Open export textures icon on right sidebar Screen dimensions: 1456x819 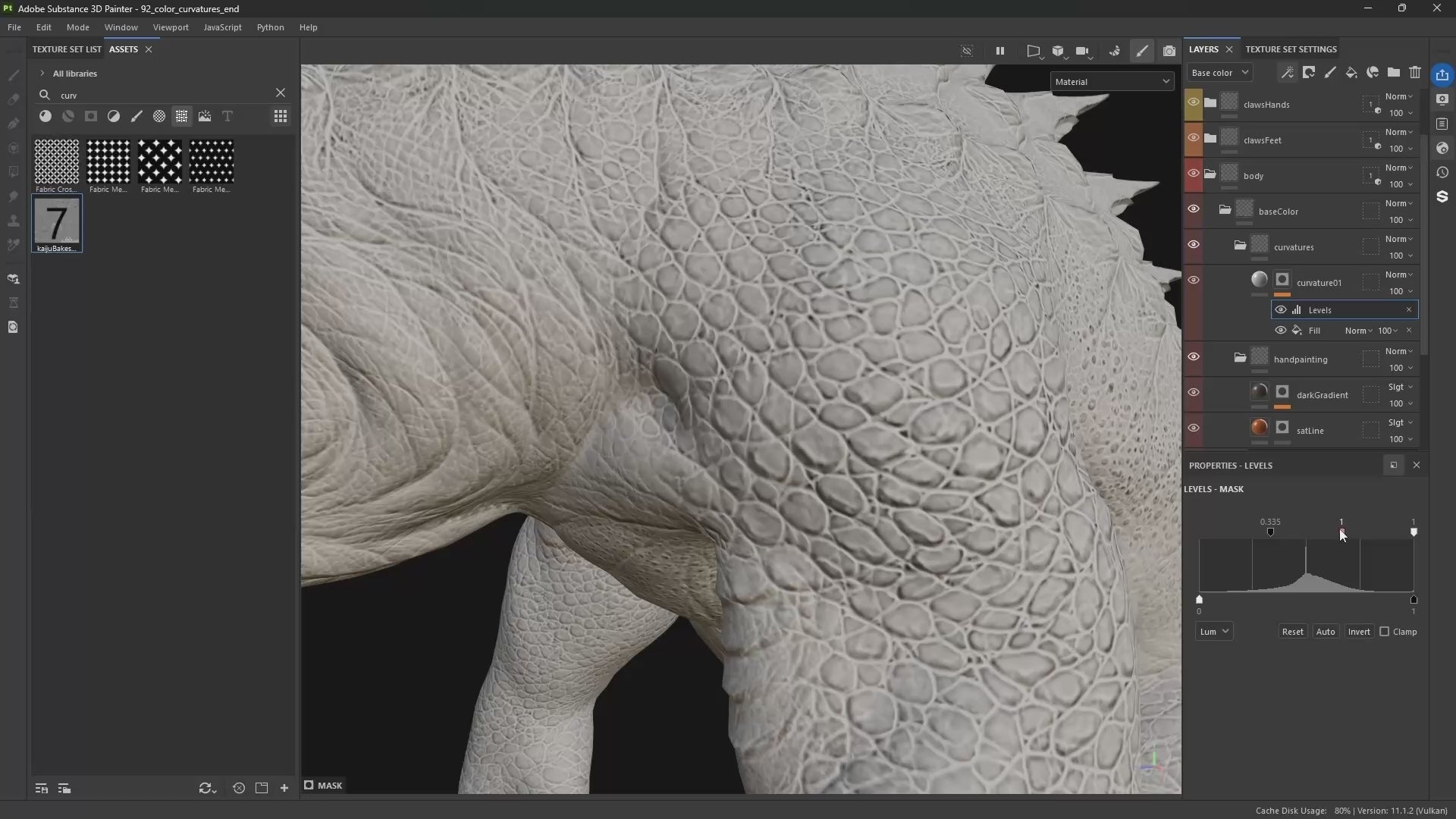pyautogui.click(x=1442, y=74)
